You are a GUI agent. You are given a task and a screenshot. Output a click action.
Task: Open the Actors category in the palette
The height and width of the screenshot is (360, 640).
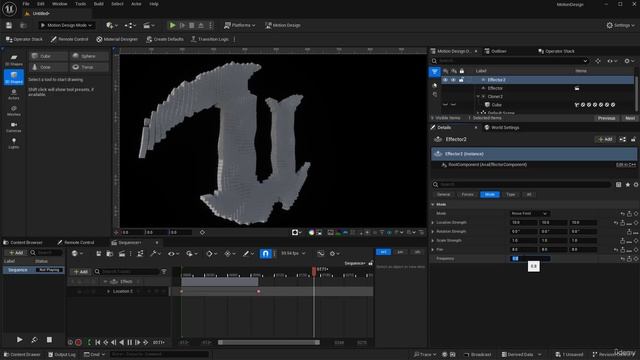tap(14, 94)
